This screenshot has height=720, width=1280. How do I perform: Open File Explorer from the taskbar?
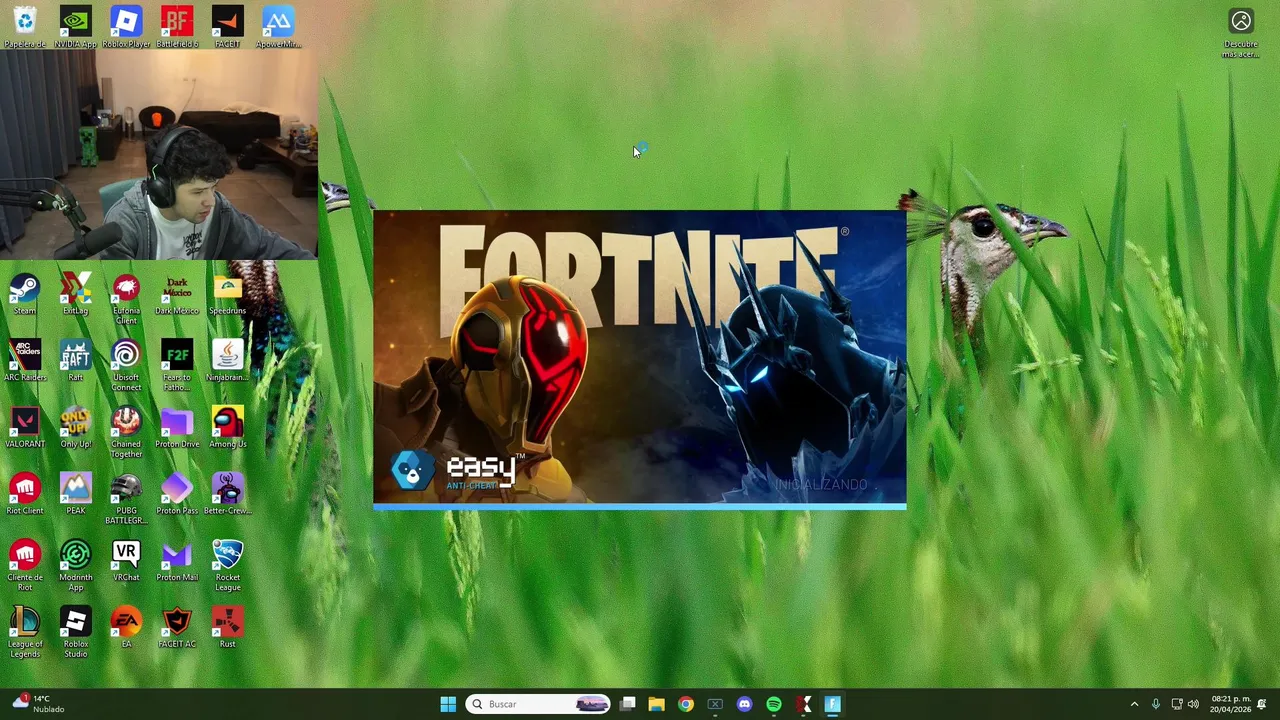click(656, 704)
